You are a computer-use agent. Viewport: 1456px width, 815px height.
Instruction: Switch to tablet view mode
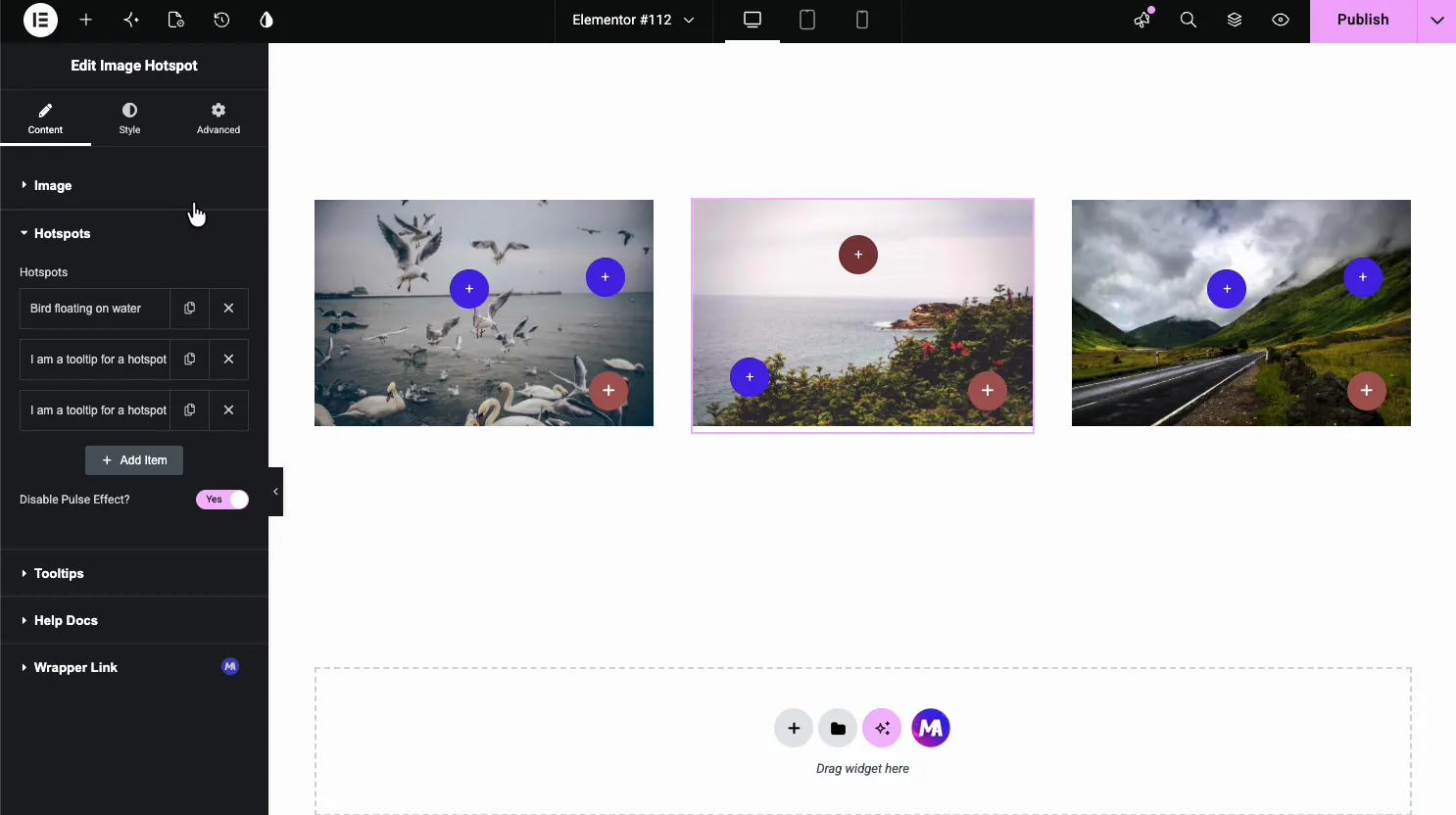pyautogui.click(x=807, y=20)
